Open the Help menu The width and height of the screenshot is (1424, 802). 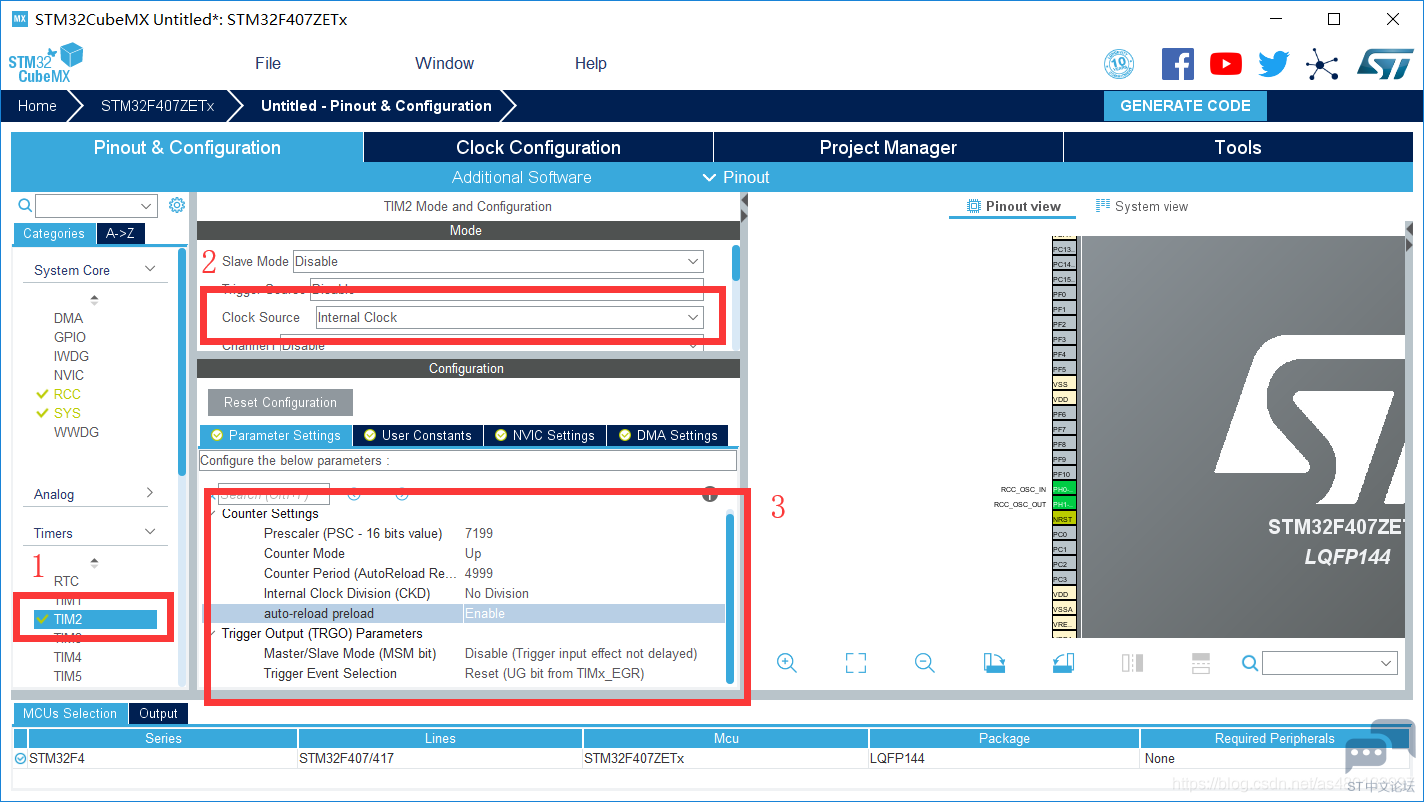tap(590, 63)
